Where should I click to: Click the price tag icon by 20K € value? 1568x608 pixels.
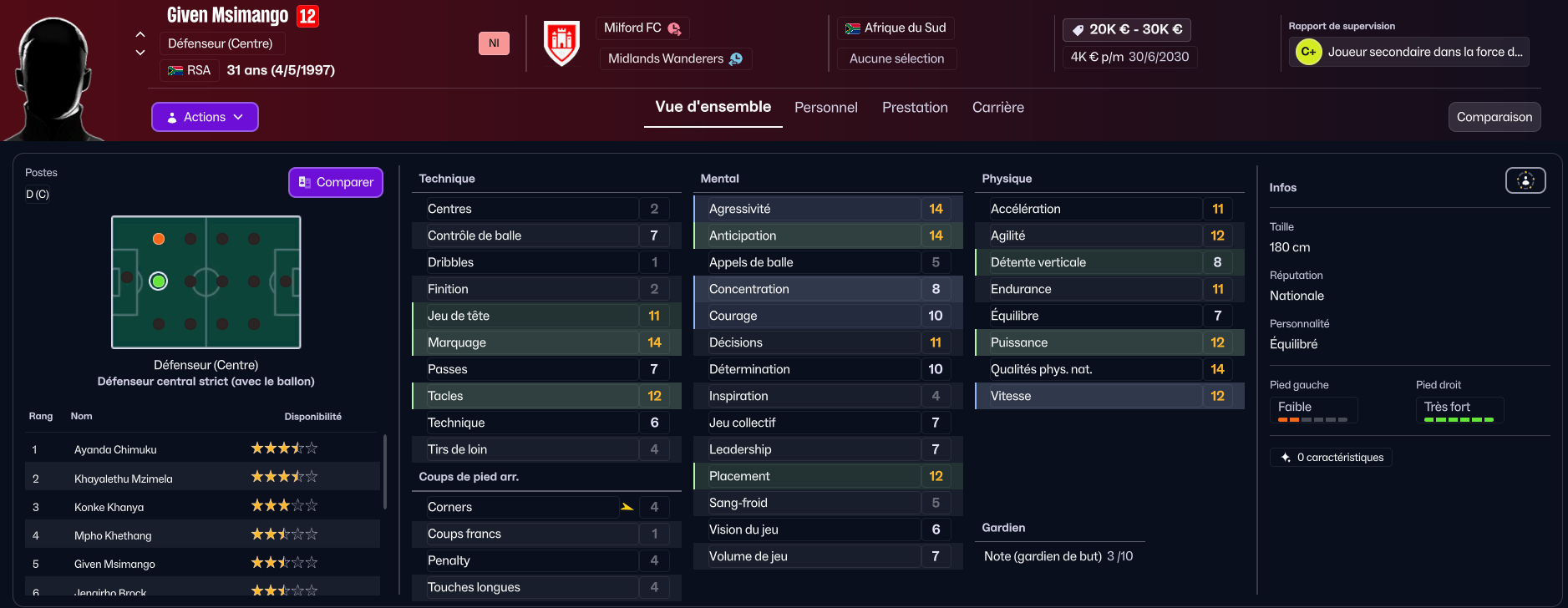click(x=1078, y=30)
